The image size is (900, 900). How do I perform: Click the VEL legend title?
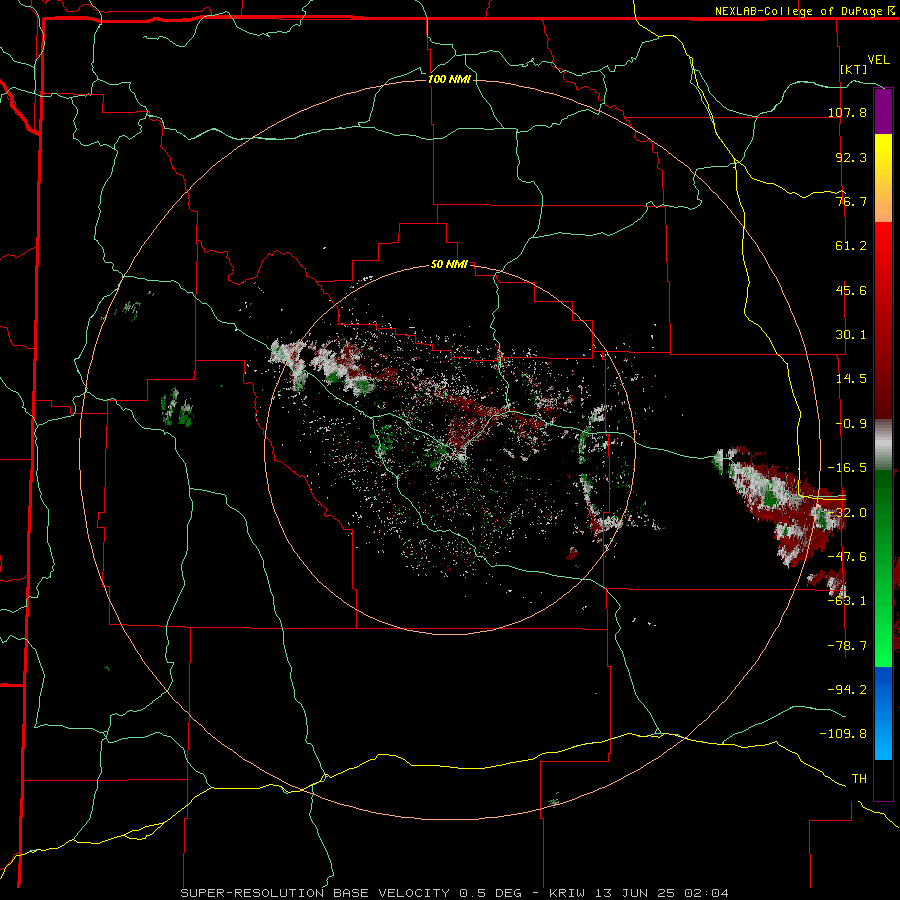(878, 59)
